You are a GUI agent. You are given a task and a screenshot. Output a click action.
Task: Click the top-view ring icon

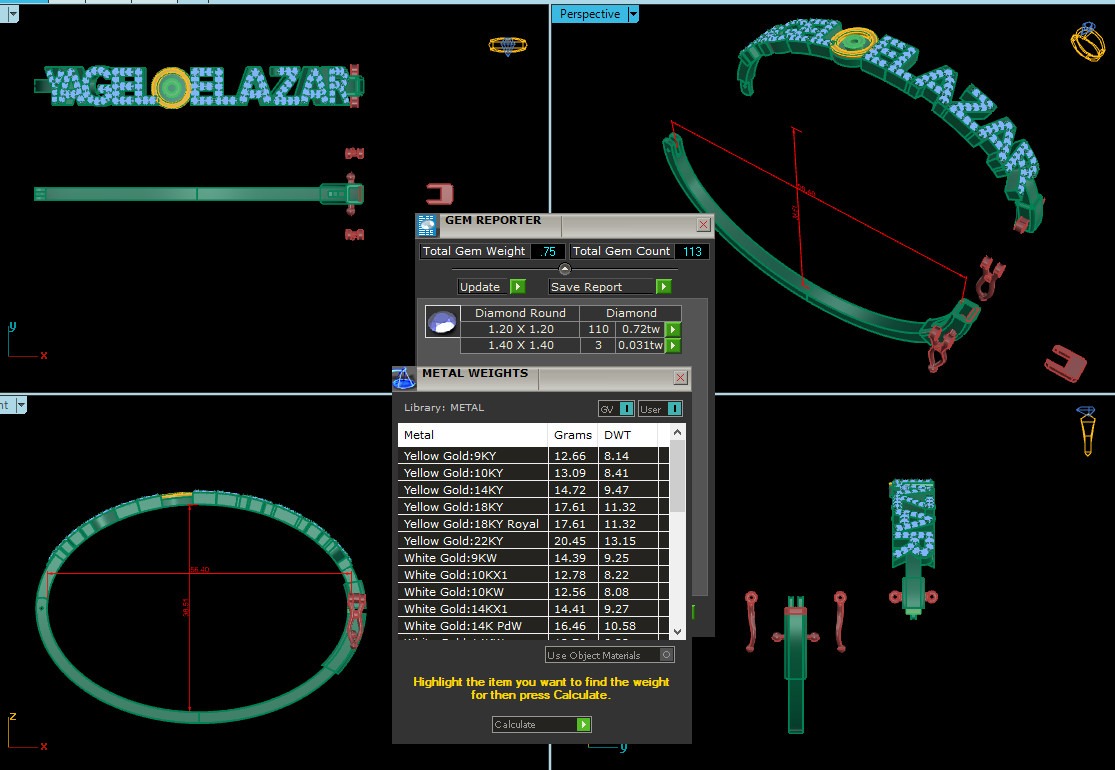tap(509, 46)
